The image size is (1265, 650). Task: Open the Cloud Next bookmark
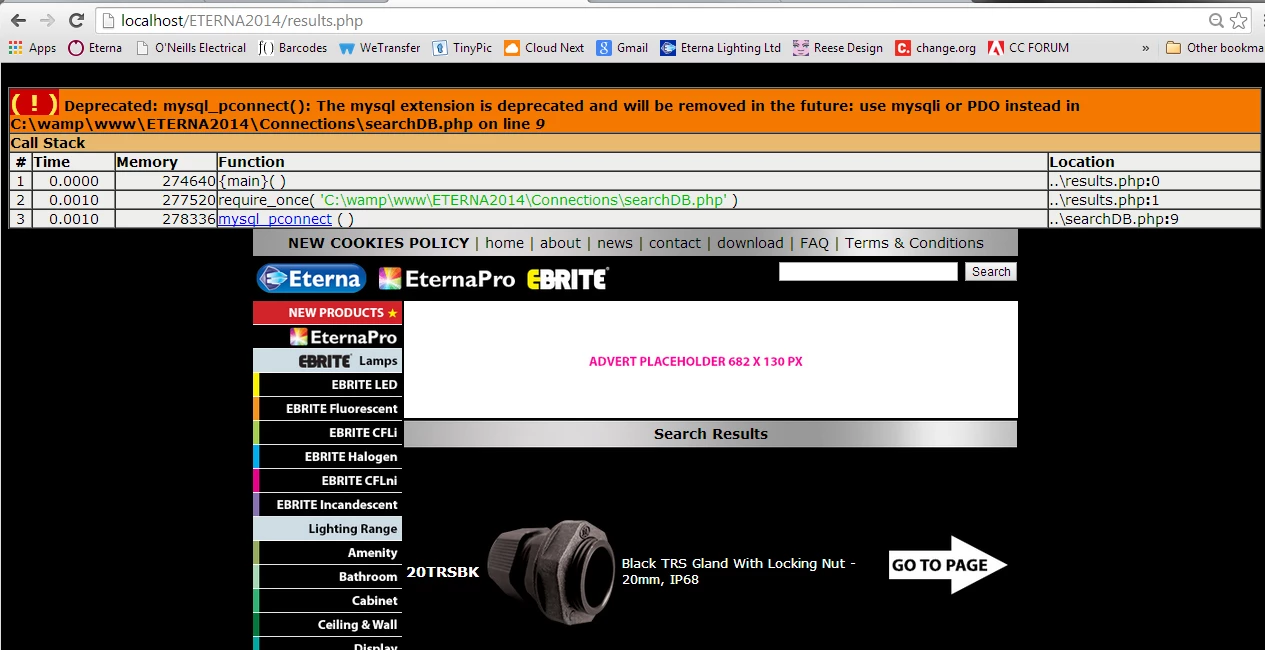pos(544,48)
